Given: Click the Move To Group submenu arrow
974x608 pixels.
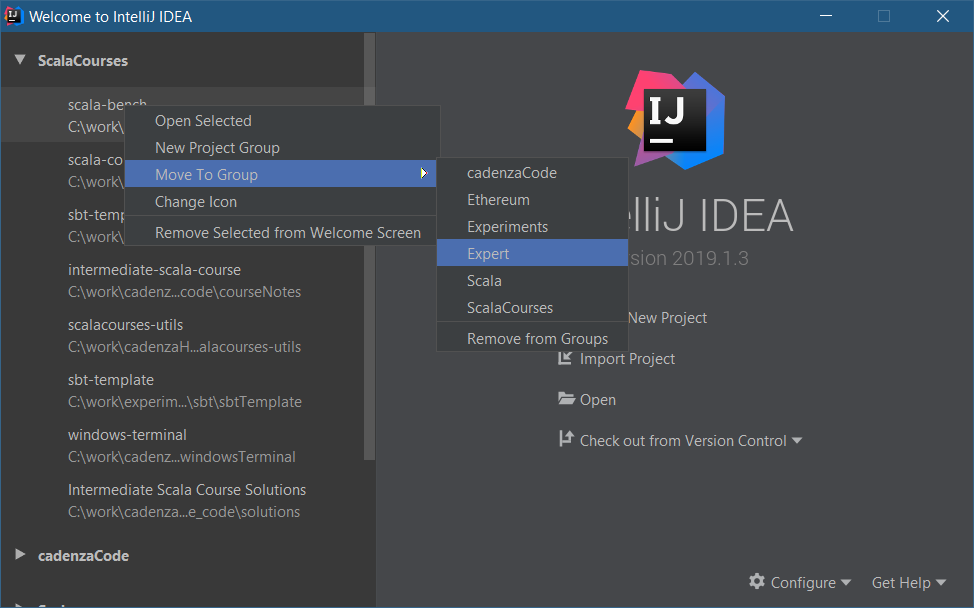Looking at the screenshot, I should click(424, 174).
